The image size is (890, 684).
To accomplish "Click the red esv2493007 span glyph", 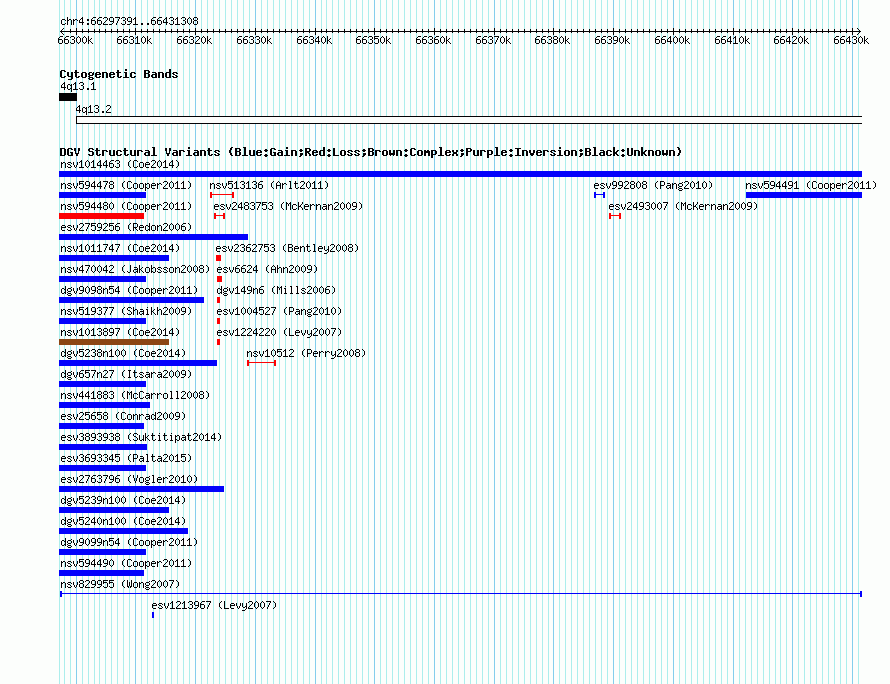I will pyautogui.click(x=615, y=216).
